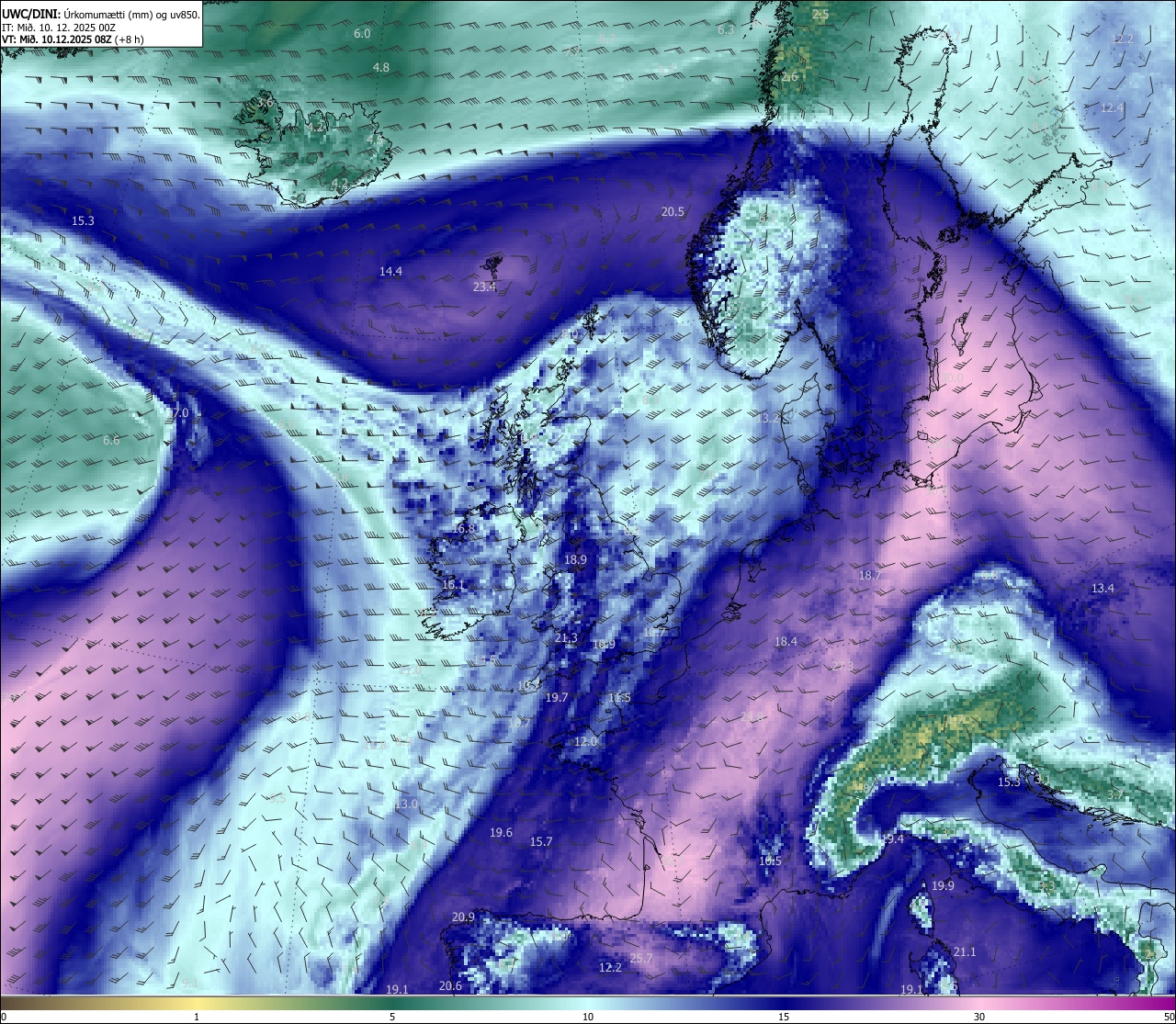The height and width of the screenshot is (1024, 1176).
Task: Click the title "UWC/DINI: Úrkomumætti (mm) og uv850."
Action: 100,15
